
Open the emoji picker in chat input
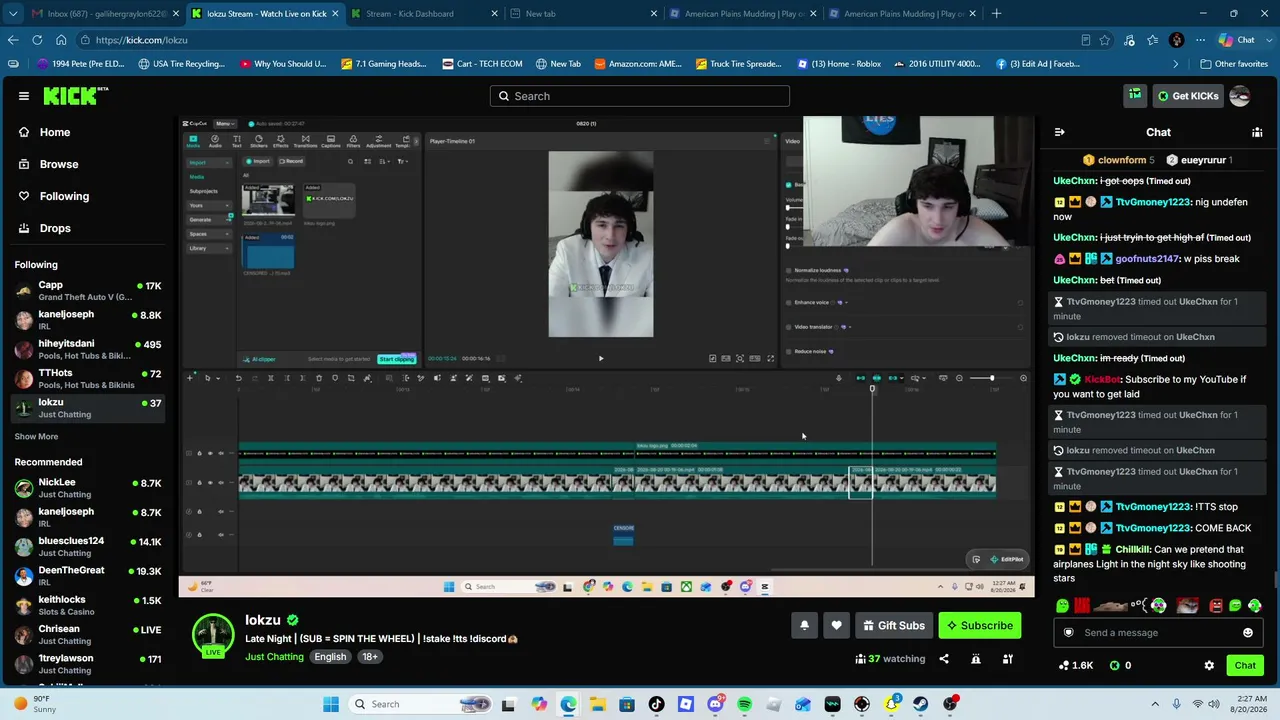coord(1248,633)
